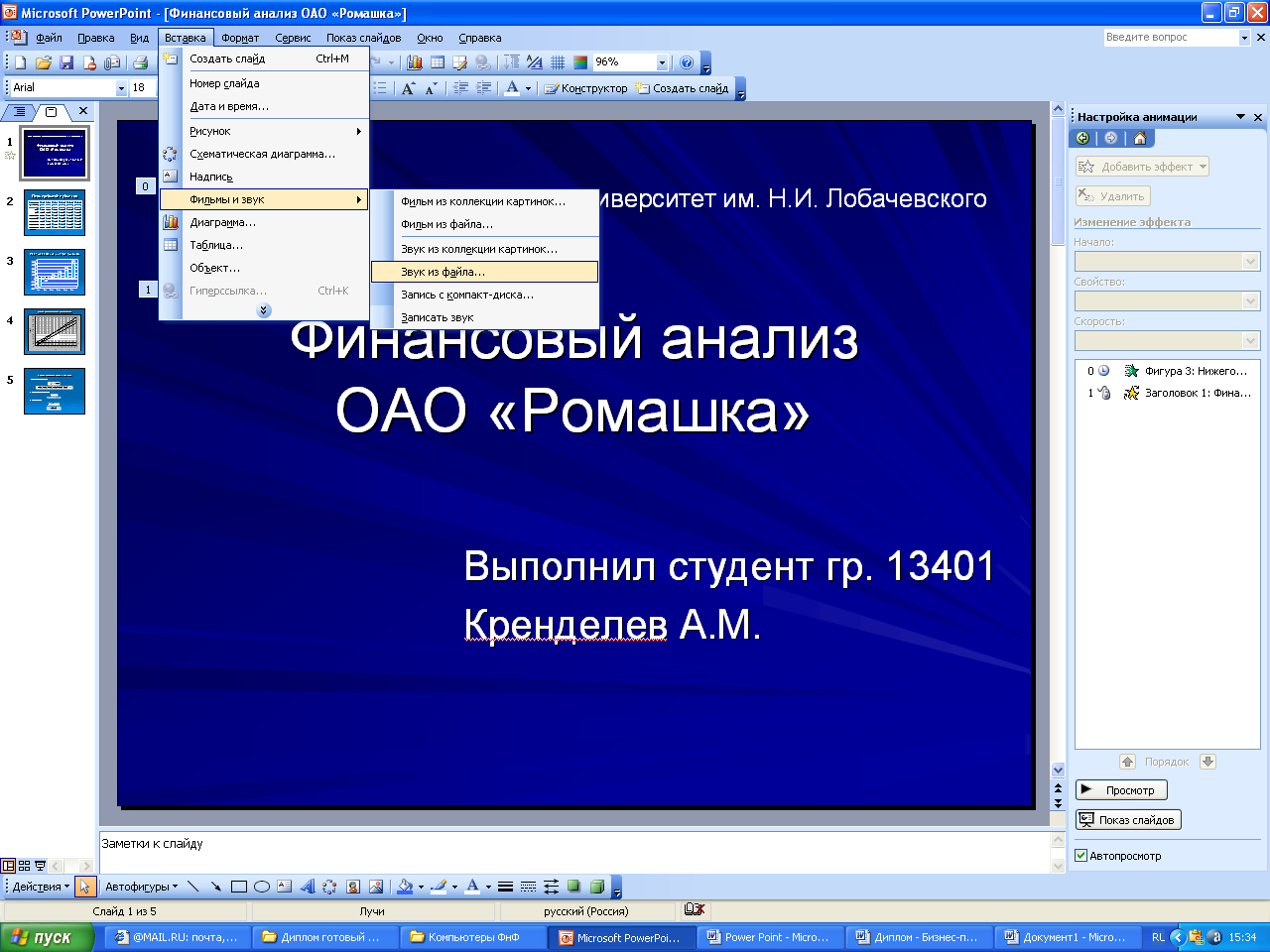
Task: Click the Показ слайдов button in the task pane
Action: [1128, 820]
